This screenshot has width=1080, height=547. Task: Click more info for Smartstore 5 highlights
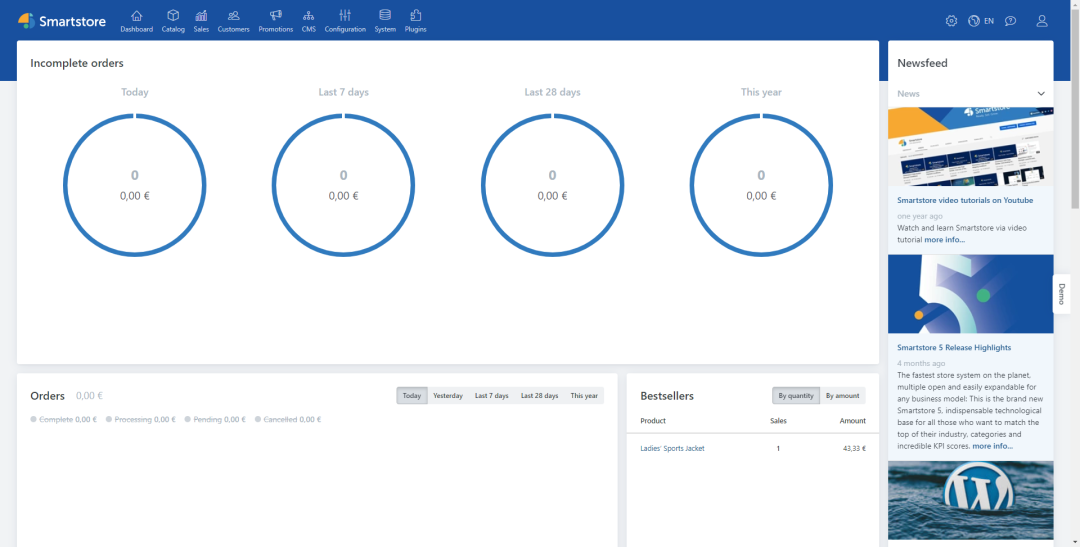993,446
